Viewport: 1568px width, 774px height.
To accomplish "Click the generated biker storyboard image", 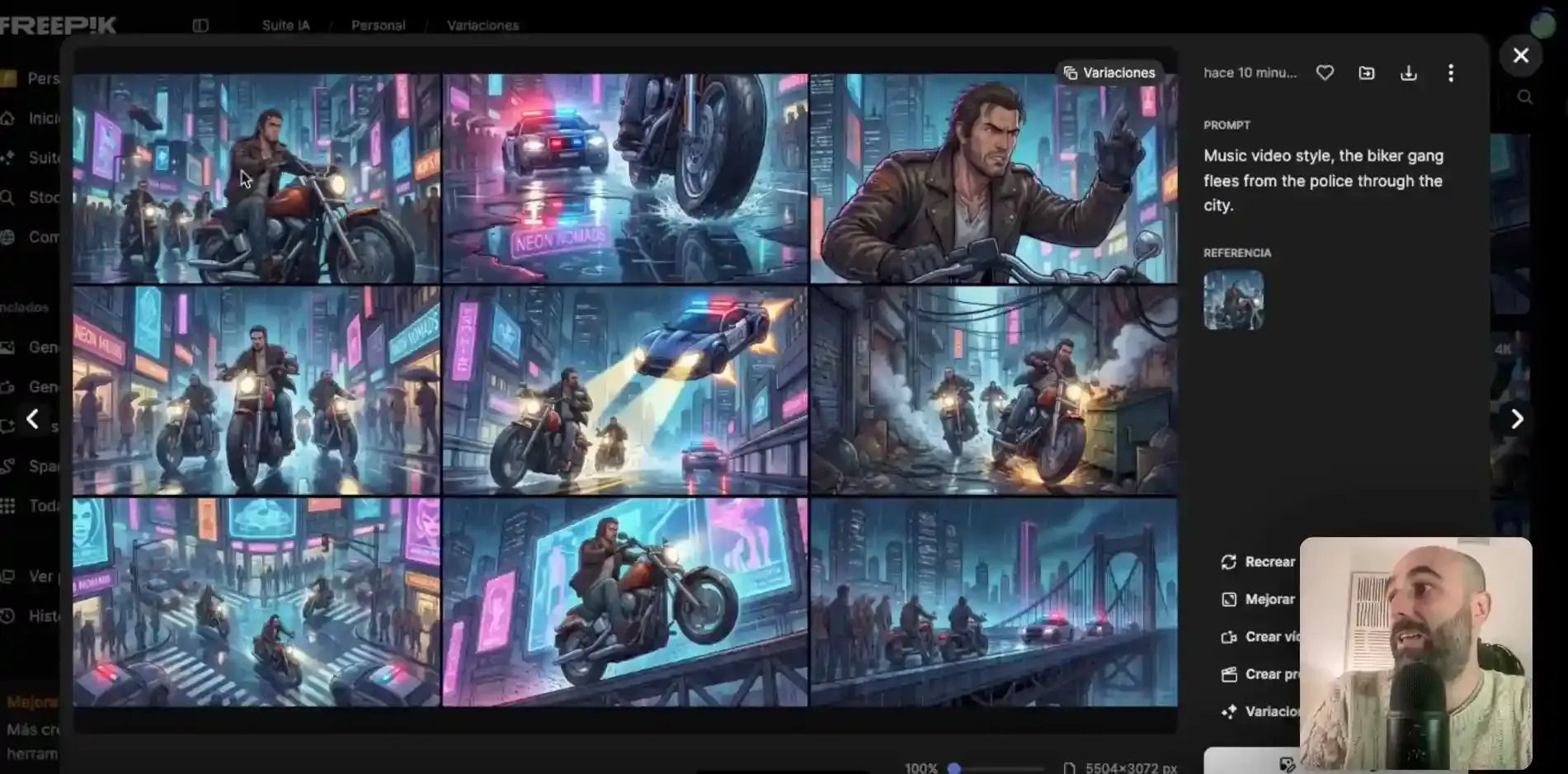I will 624,389.
